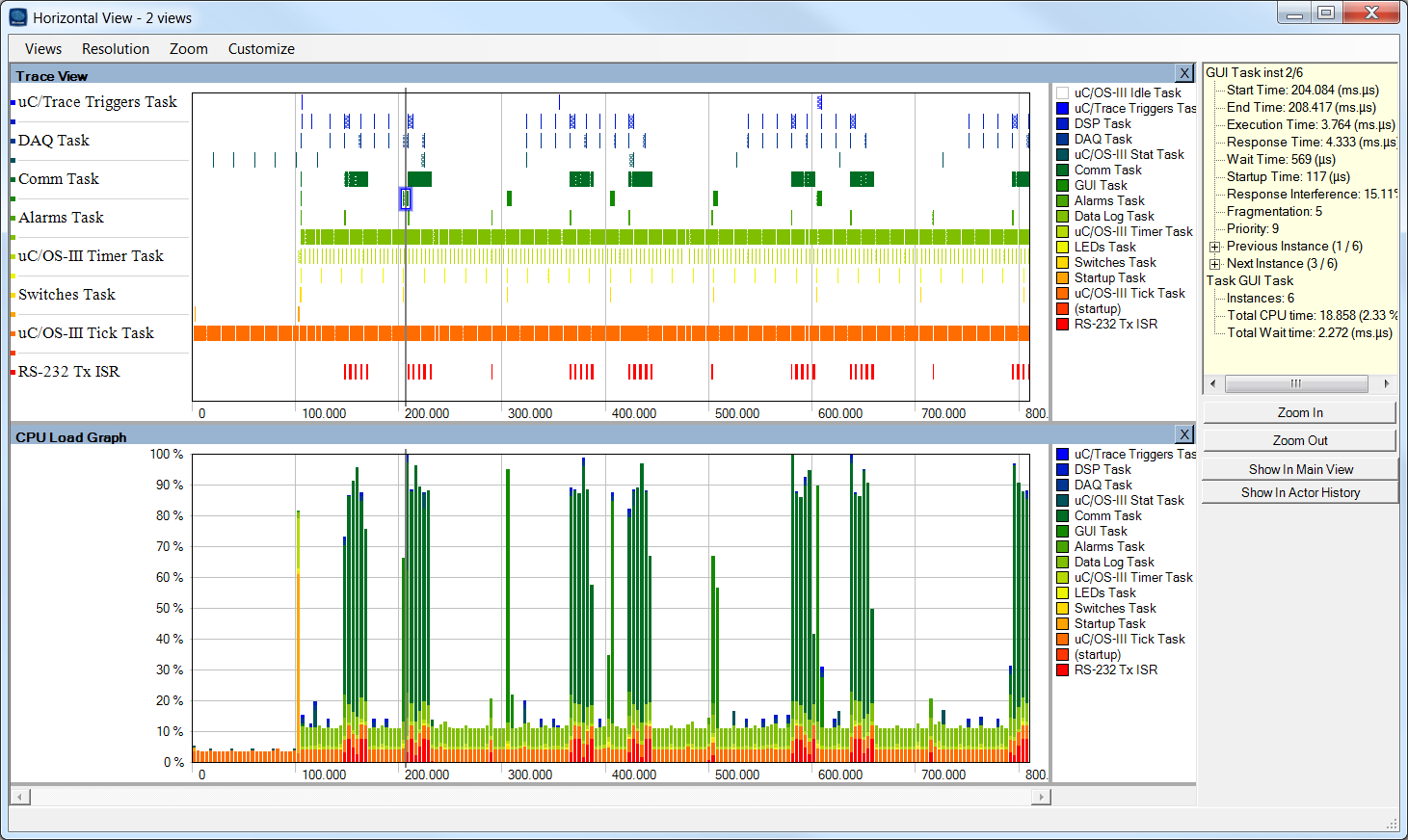Click DSP Task color swatch in Trace View legend
1408x840 pixels.
coord(1062,124)
